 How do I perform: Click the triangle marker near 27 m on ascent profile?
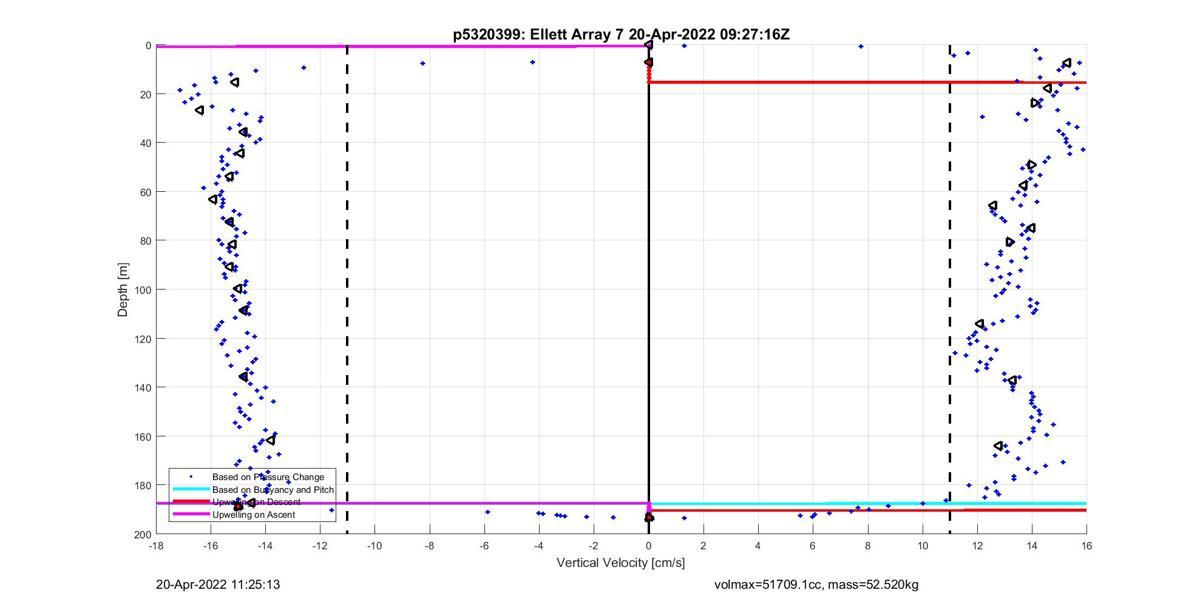pos(200,110)
